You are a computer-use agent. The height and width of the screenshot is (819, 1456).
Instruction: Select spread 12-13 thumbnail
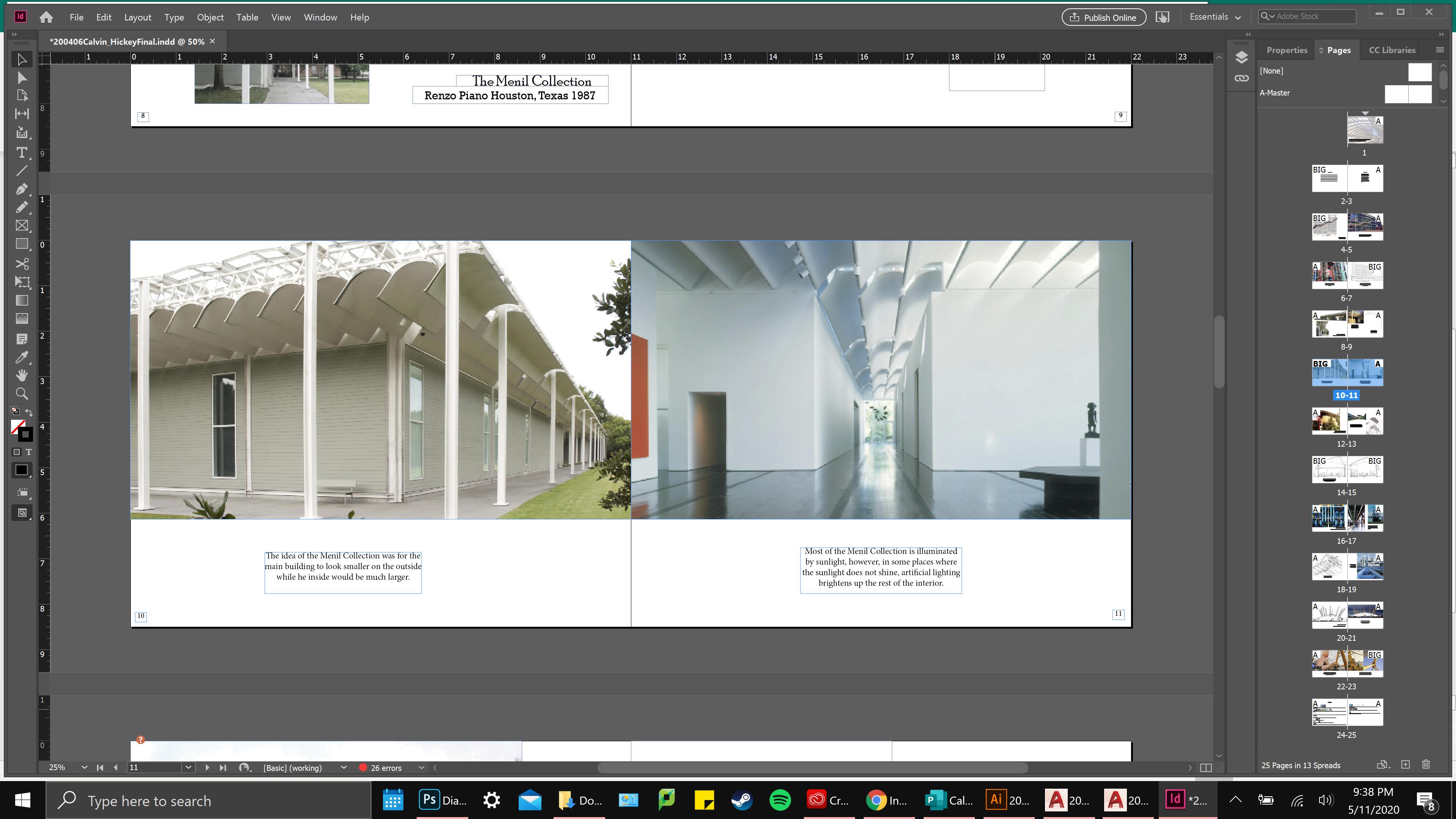pos(1347,421)
